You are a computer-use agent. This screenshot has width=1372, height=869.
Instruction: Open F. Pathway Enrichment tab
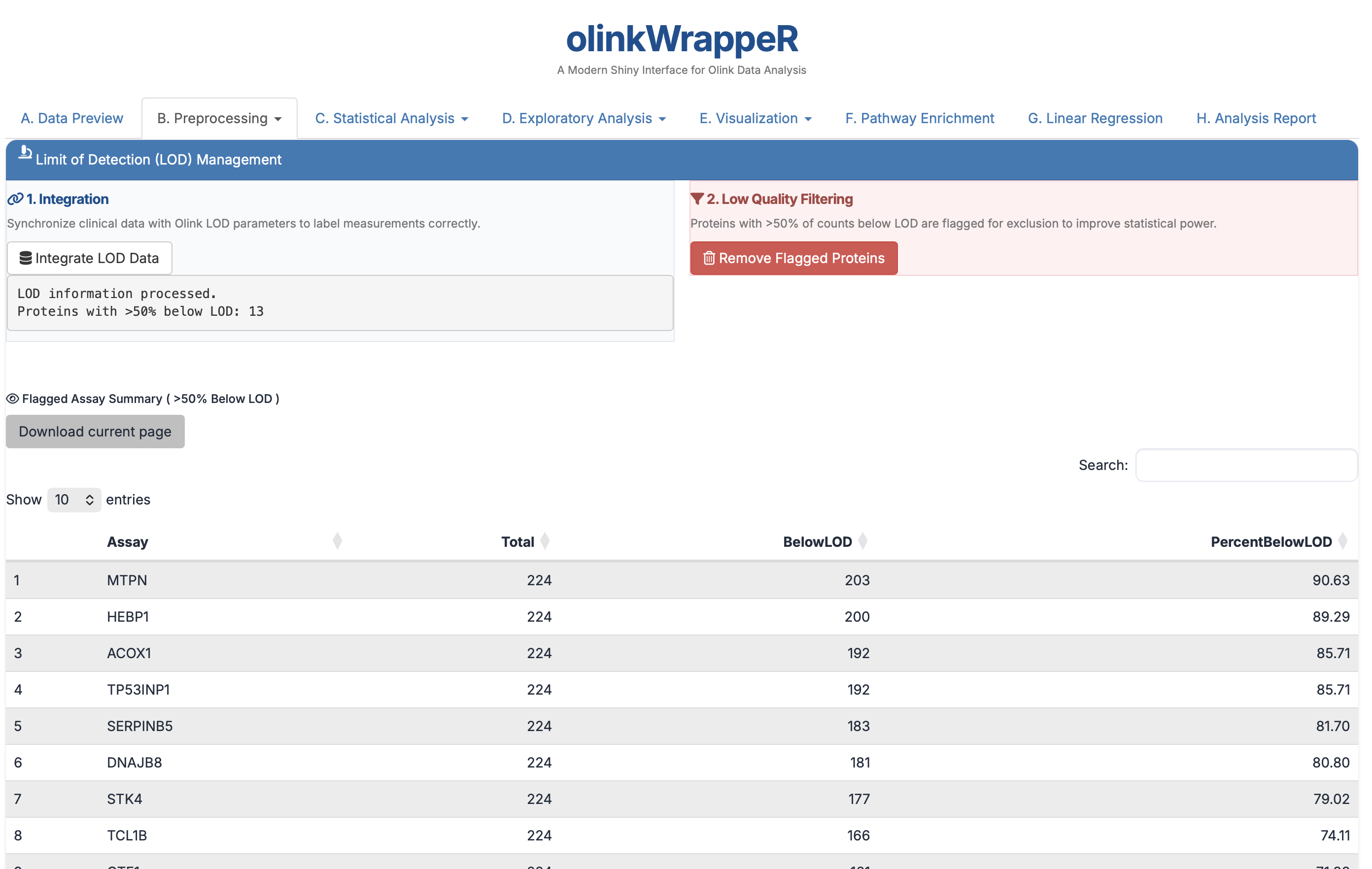pyautogui.click(x=919, y=118)
